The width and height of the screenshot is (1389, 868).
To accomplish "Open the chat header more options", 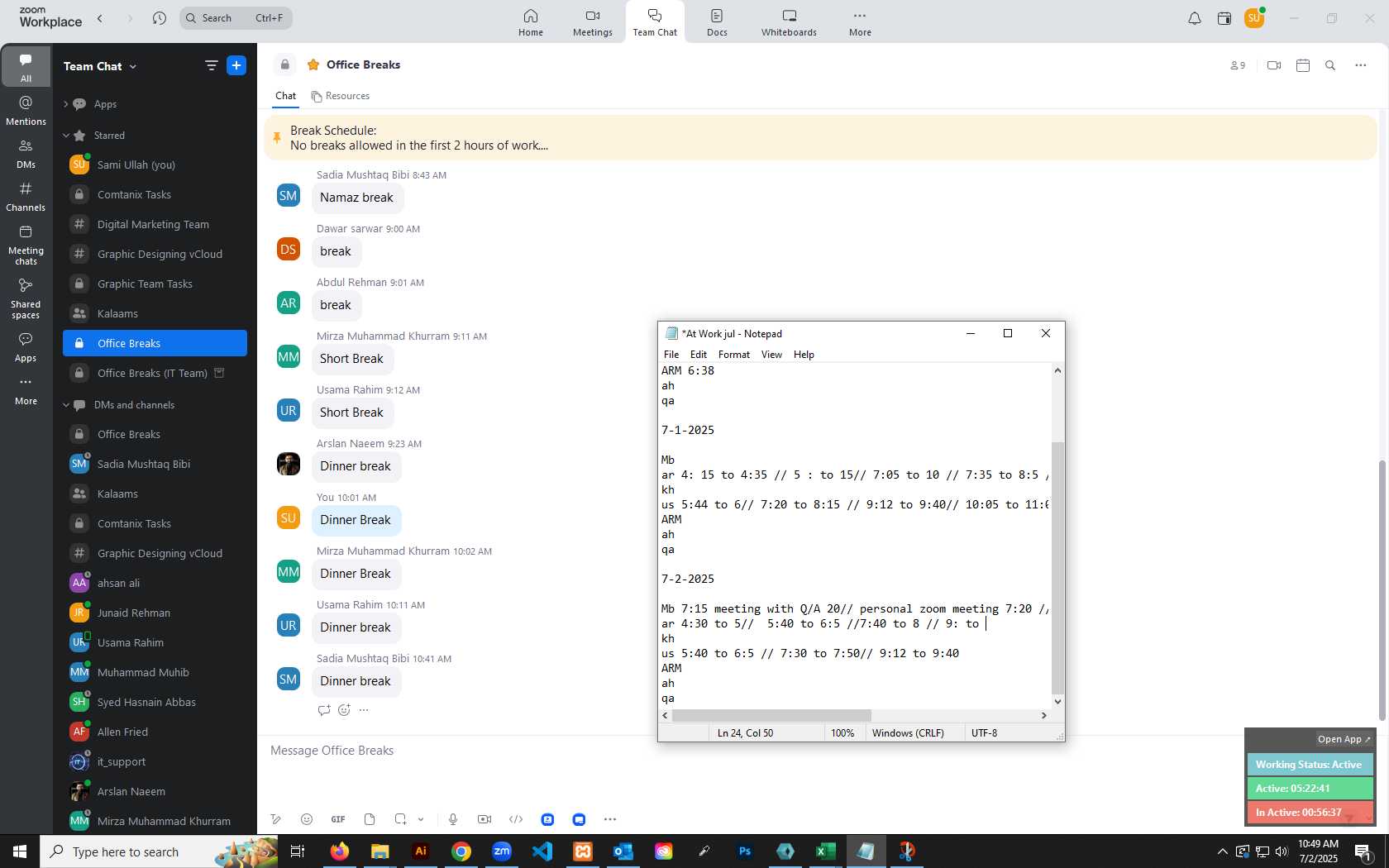I will (1361, 65).
